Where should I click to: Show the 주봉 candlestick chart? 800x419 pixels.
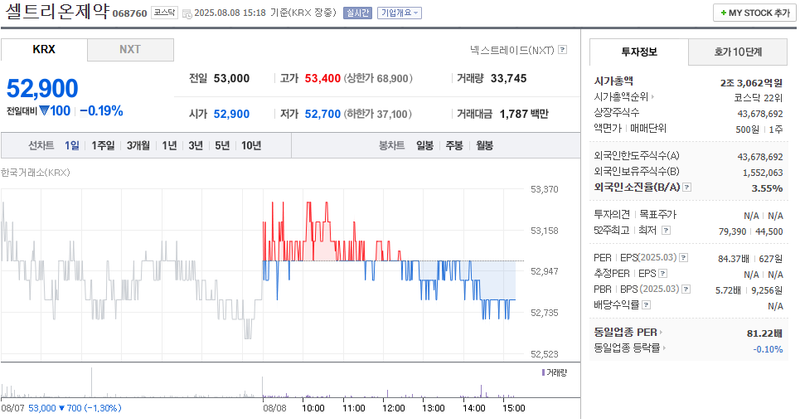[x=454, y=145]
